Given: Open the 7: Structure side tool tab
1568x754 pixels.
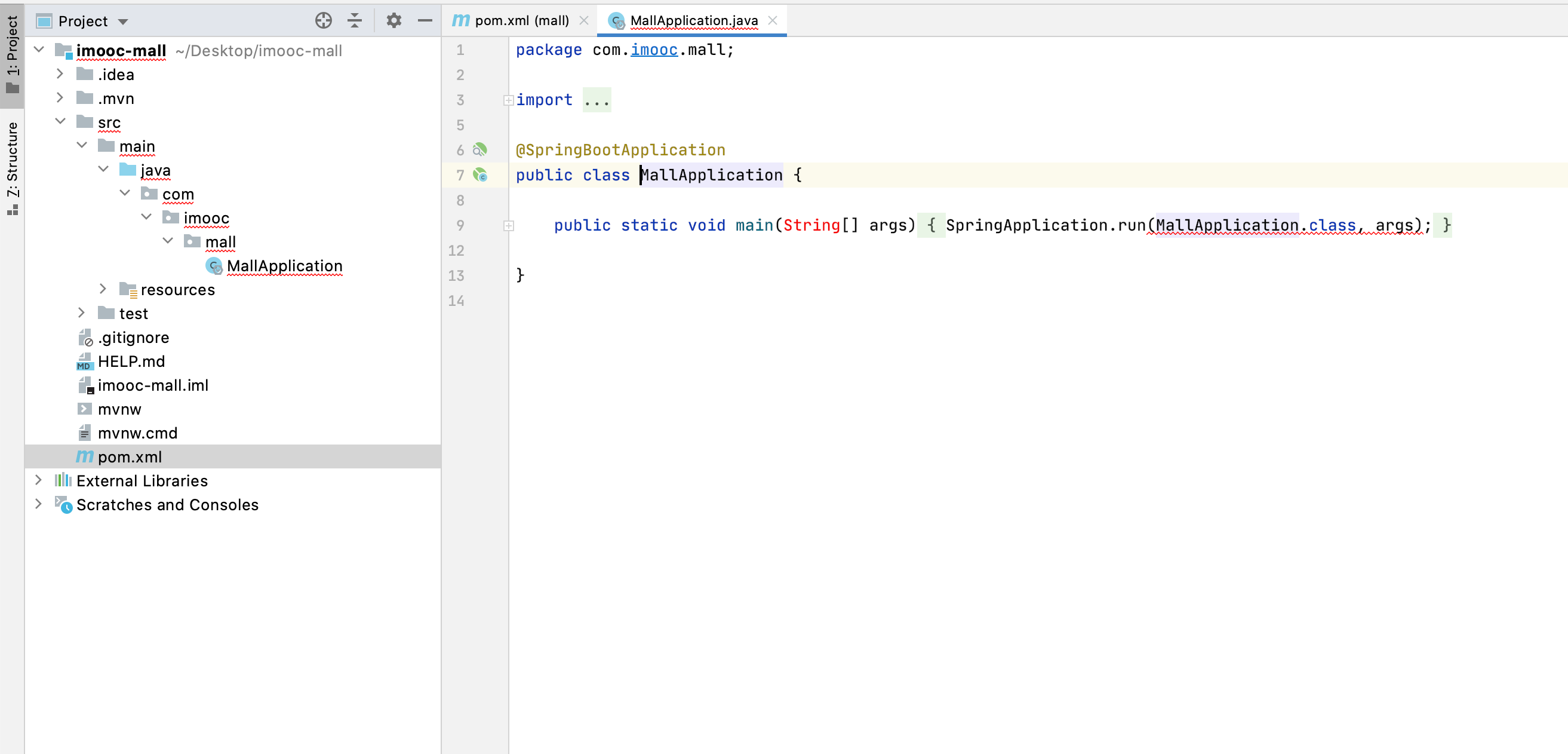Looking at the screenshot, I should pyautogui.click(x=12, y=168).
